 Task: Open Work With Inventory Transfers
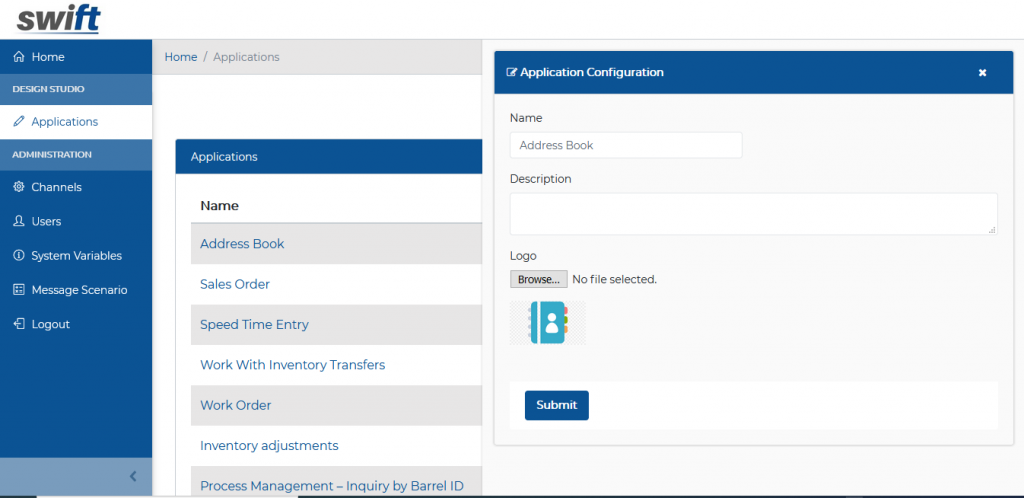tap(292, 365)
